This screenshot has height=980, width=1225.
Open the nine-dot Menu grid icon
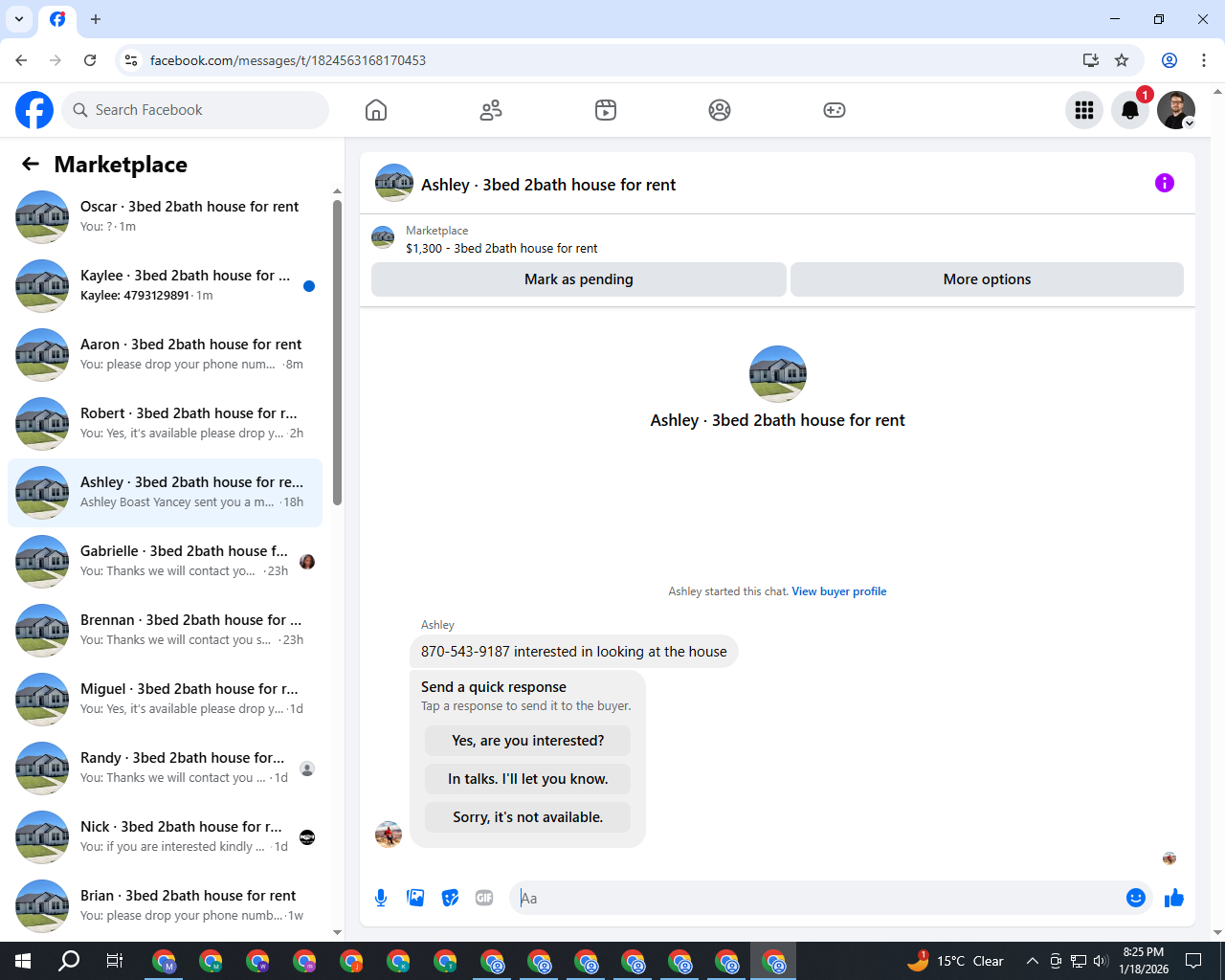(1084, 110)
